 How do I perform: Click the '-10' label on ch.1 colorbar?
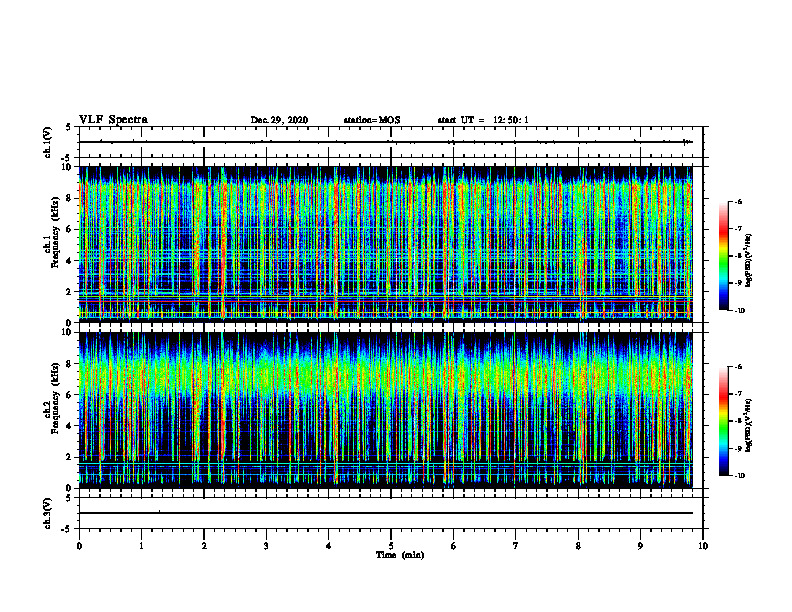coord(740,311)
